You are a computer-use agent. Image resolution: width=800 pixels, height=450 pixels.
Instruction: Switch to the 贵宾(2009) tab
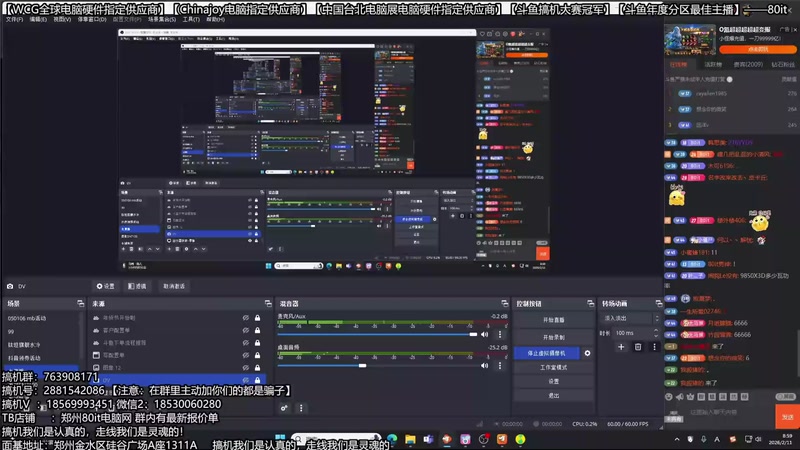click(748, 65)
